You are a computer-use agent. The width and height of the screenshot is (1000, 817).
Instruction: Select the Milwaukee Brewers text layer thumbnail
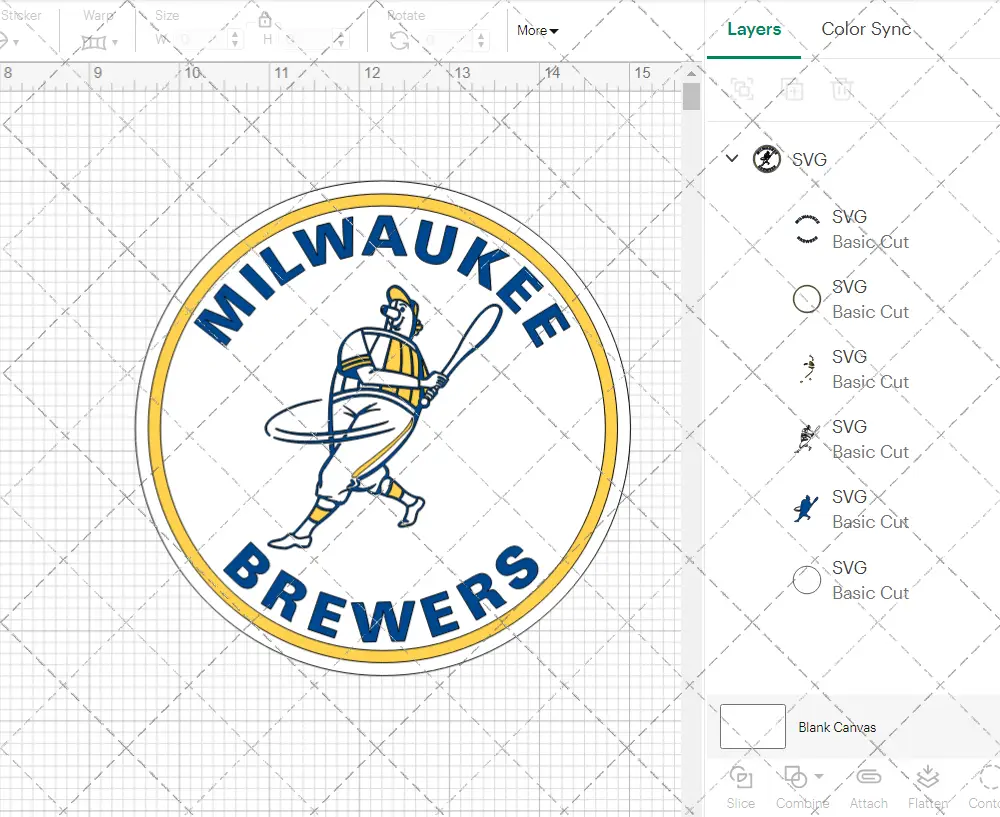pos(807,230)
